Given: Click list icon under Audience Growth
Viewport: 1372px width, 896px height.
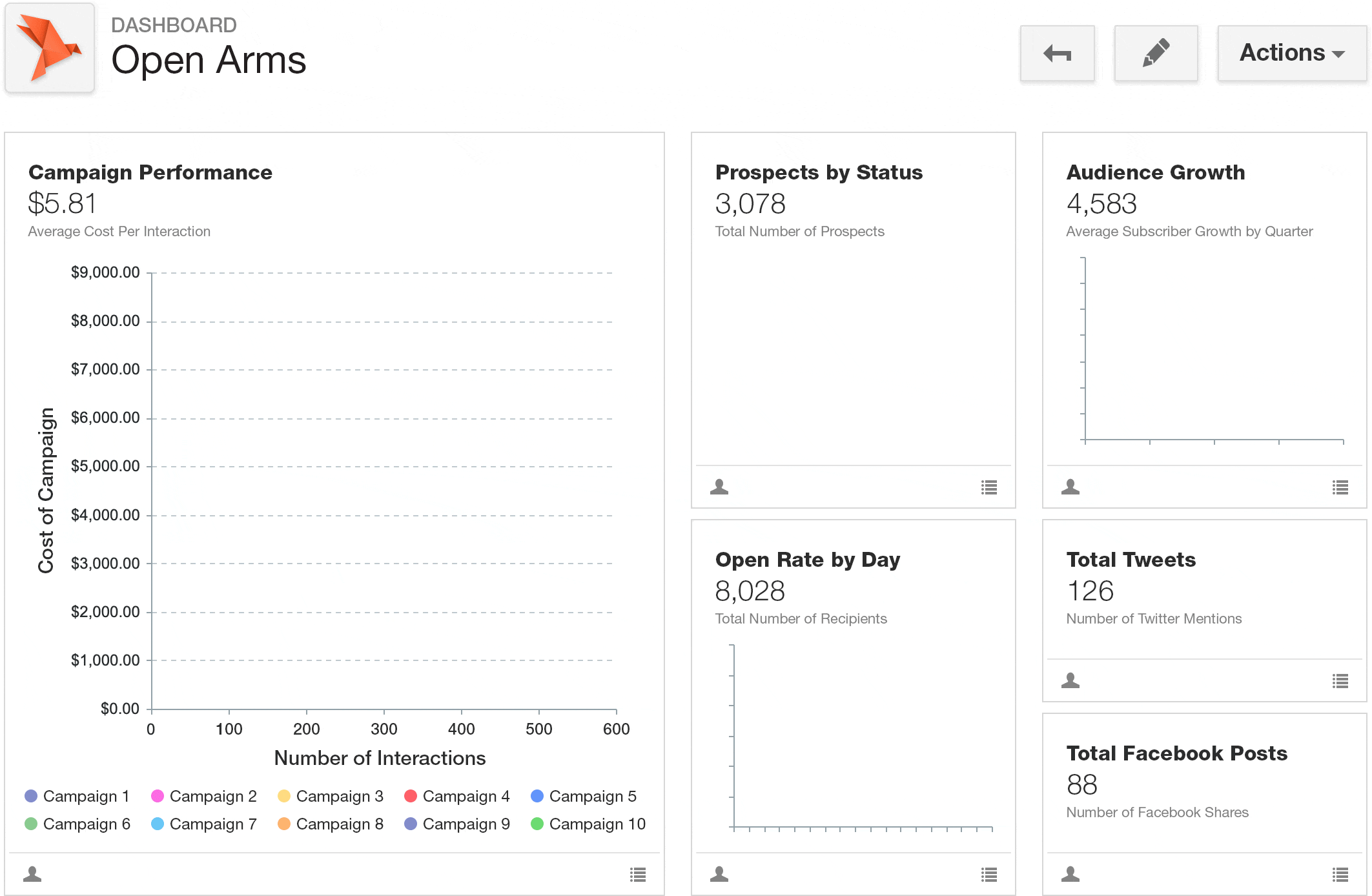Looking at the screenshot, I should click(1340, 487).
